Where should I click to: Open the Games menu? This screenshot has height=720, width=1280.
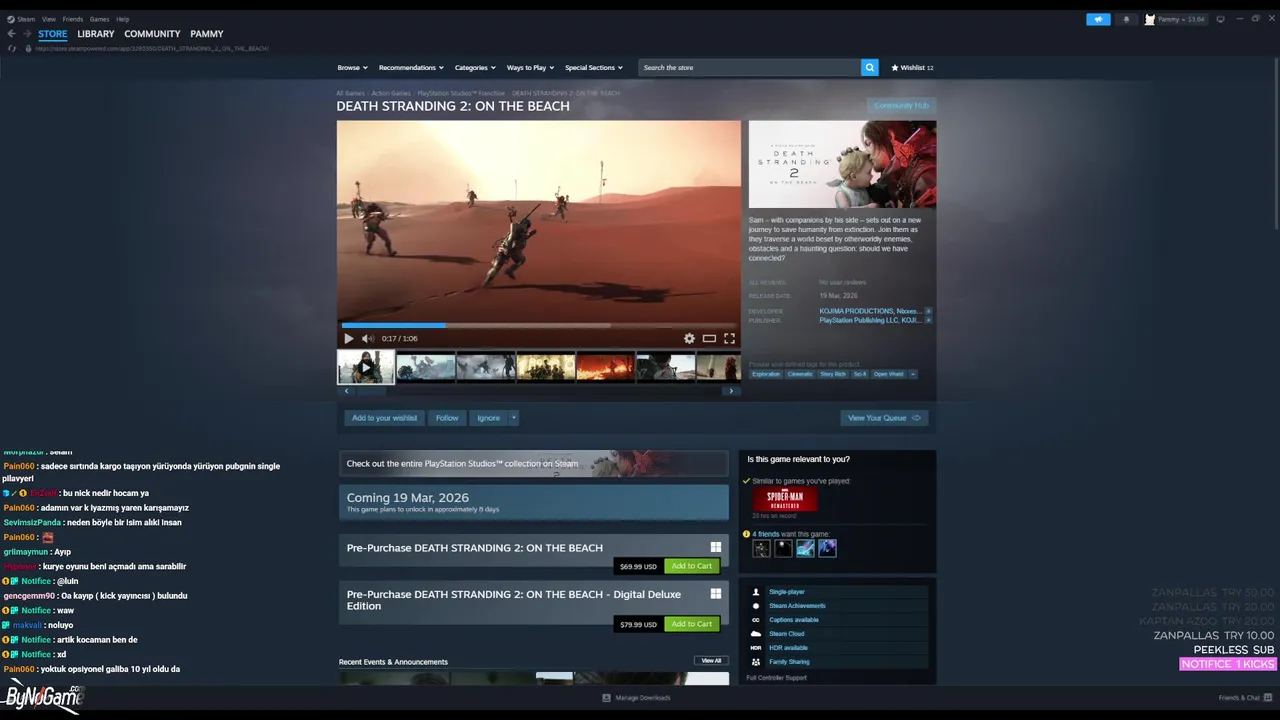click(100, 19)
